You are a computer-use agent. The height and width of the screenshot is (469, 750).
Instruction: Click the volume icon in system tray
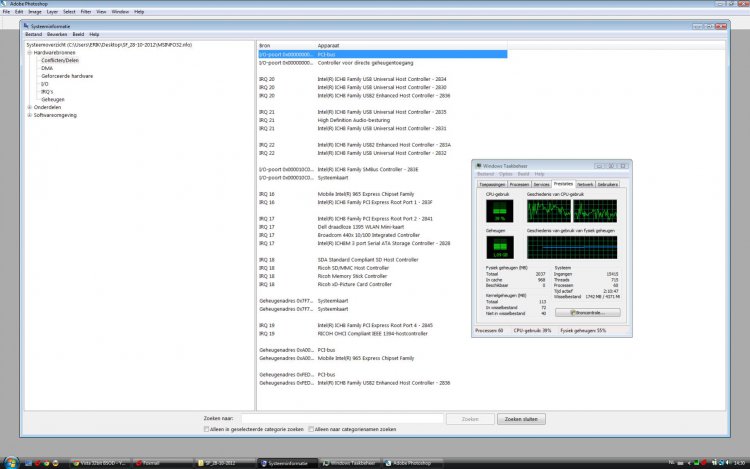[x=728, y=463]
